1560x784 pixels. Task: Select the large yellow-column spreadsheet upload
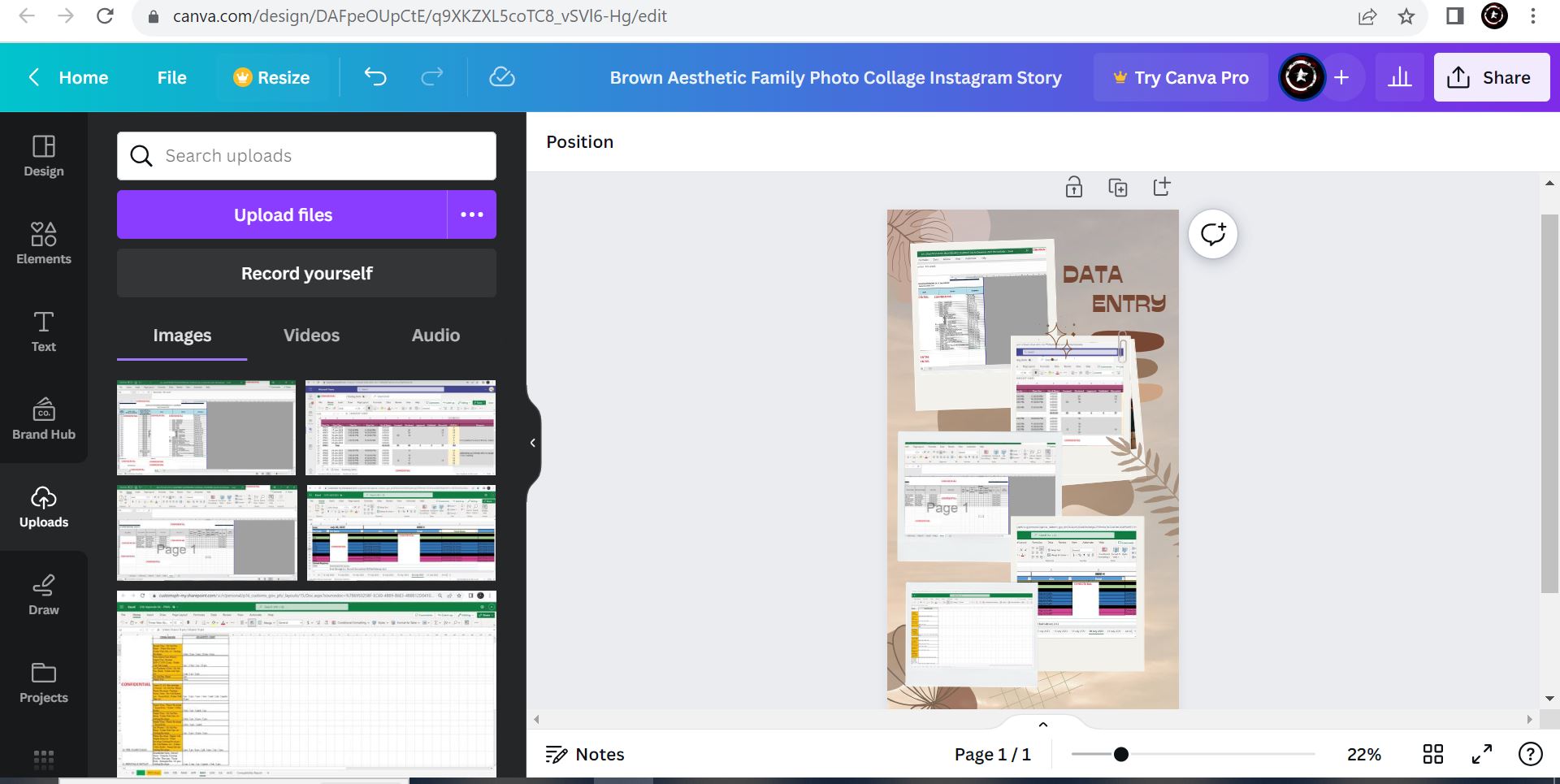[x=306, y=684]
